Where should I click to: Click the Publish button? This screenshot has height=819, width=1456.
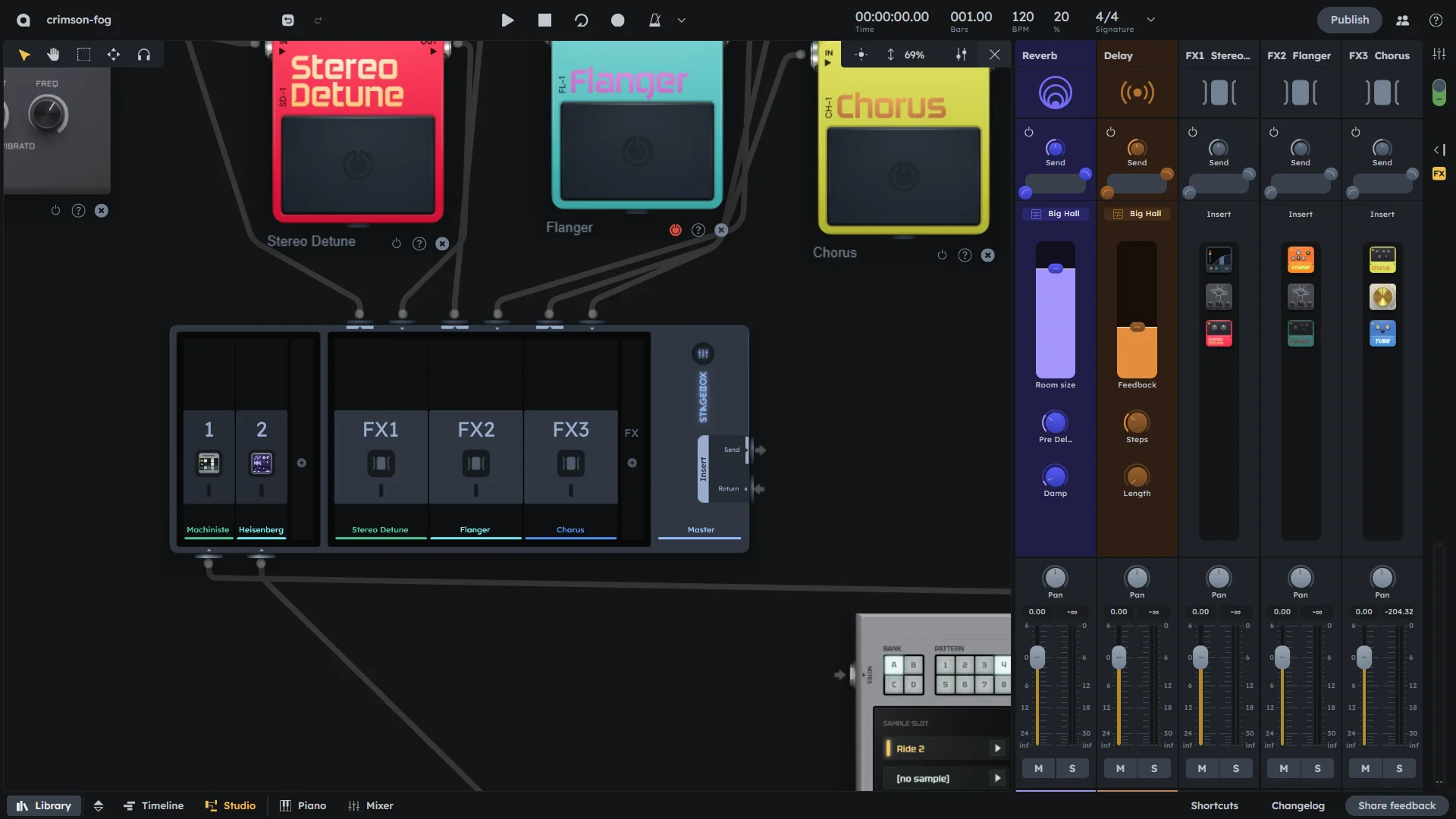1349,20
